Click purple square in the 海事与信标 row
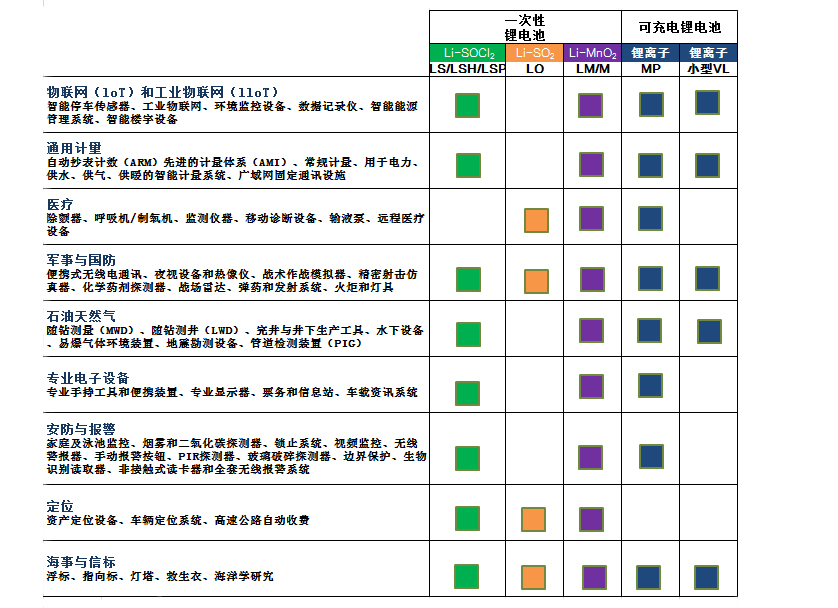This screenshot has height=608, width=838. pos(594,578)
